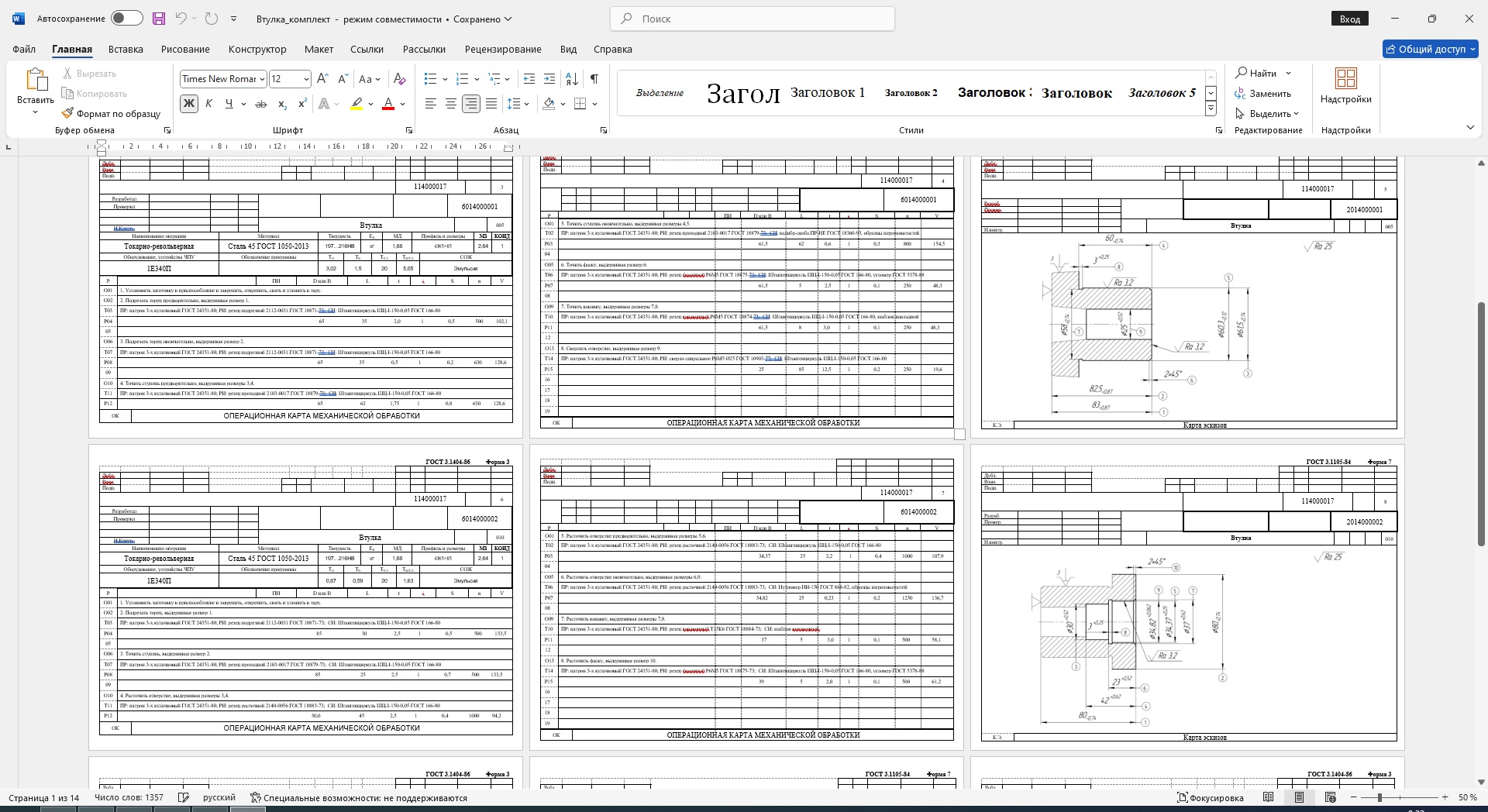
Task: Open the Вставка ribbon tab
Action: [x=126, y=49]
